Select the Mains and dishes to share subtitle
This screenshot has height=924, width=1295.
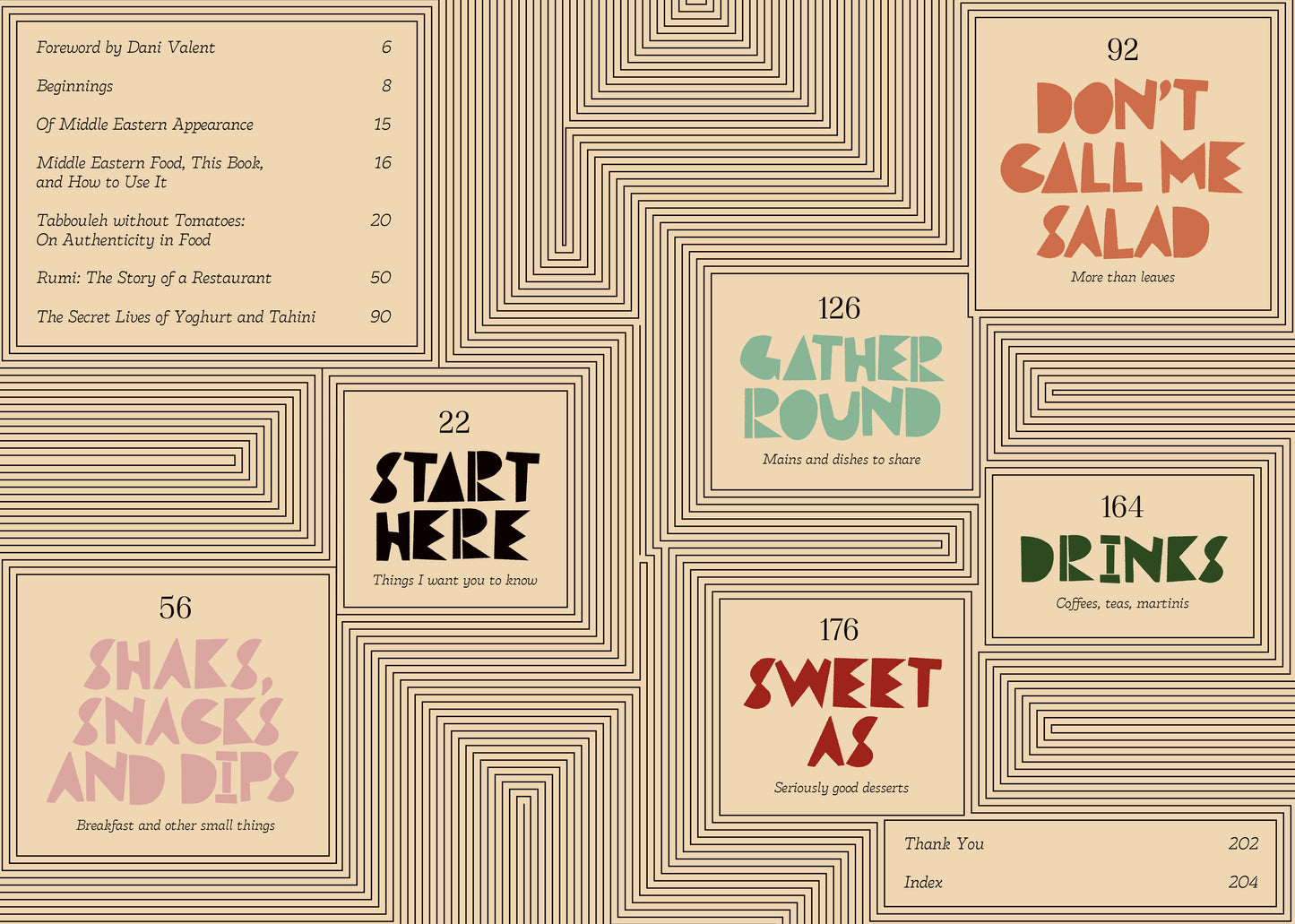click(842, 460)
